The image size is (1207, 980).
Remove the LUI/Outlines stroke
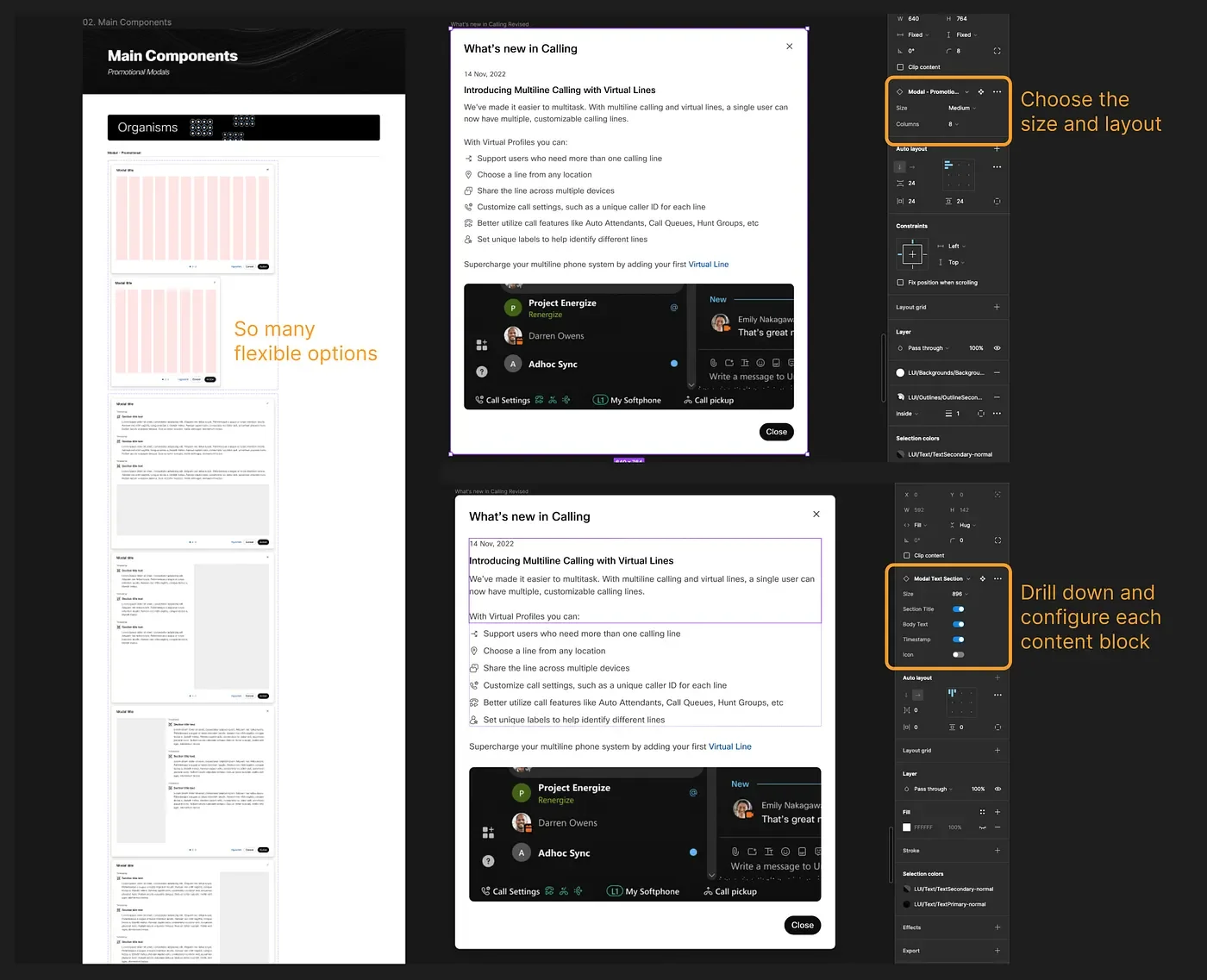click(x=997, y=396)
